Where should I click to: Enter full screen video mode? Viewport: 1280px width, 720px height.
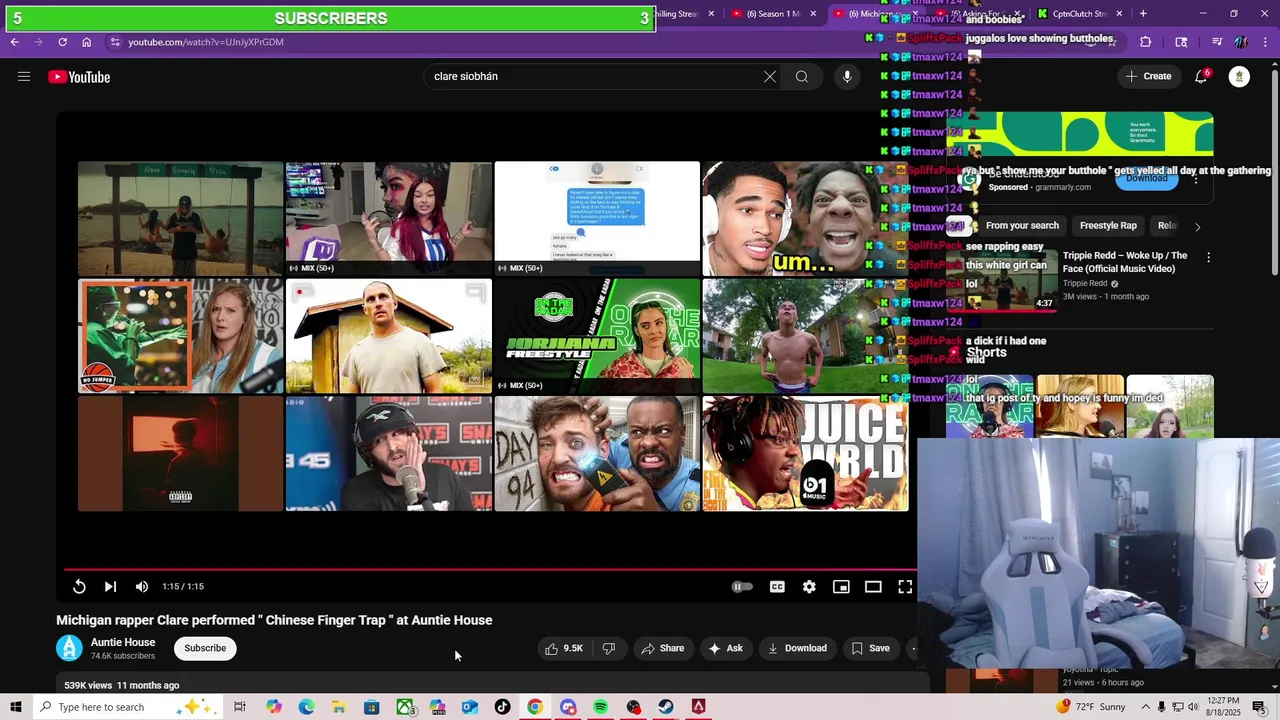905,587
